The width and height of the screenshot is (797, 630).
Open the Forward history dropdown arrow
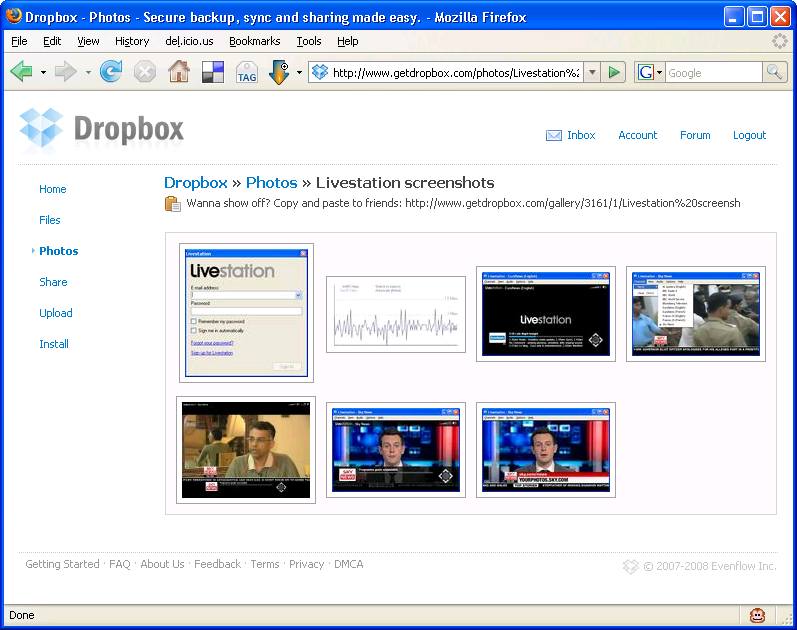coord(88,72)
